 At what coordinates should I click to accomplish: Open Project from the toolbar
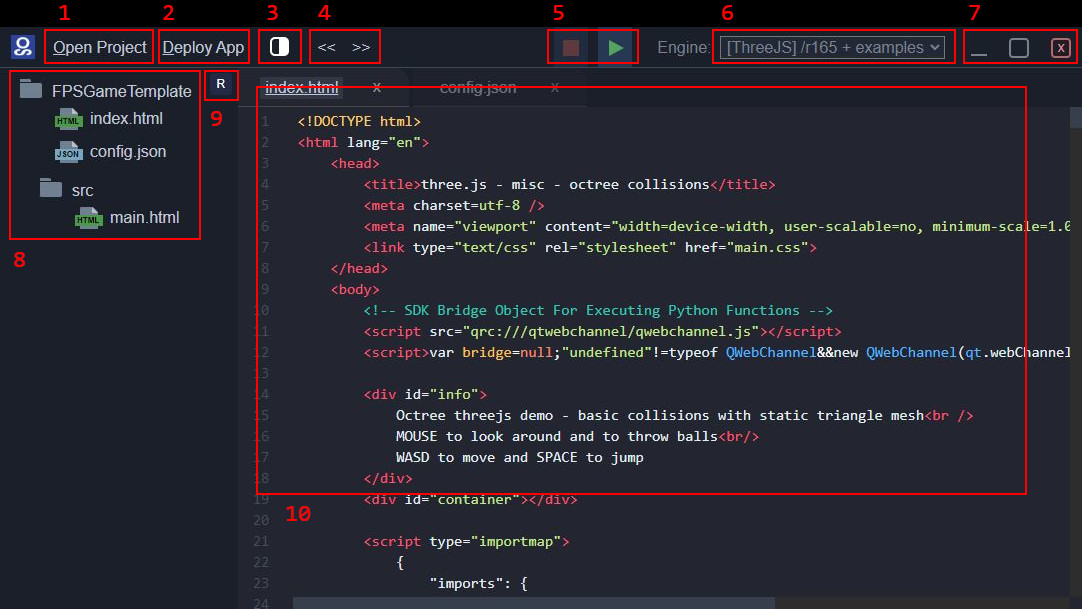coord(99,47)
